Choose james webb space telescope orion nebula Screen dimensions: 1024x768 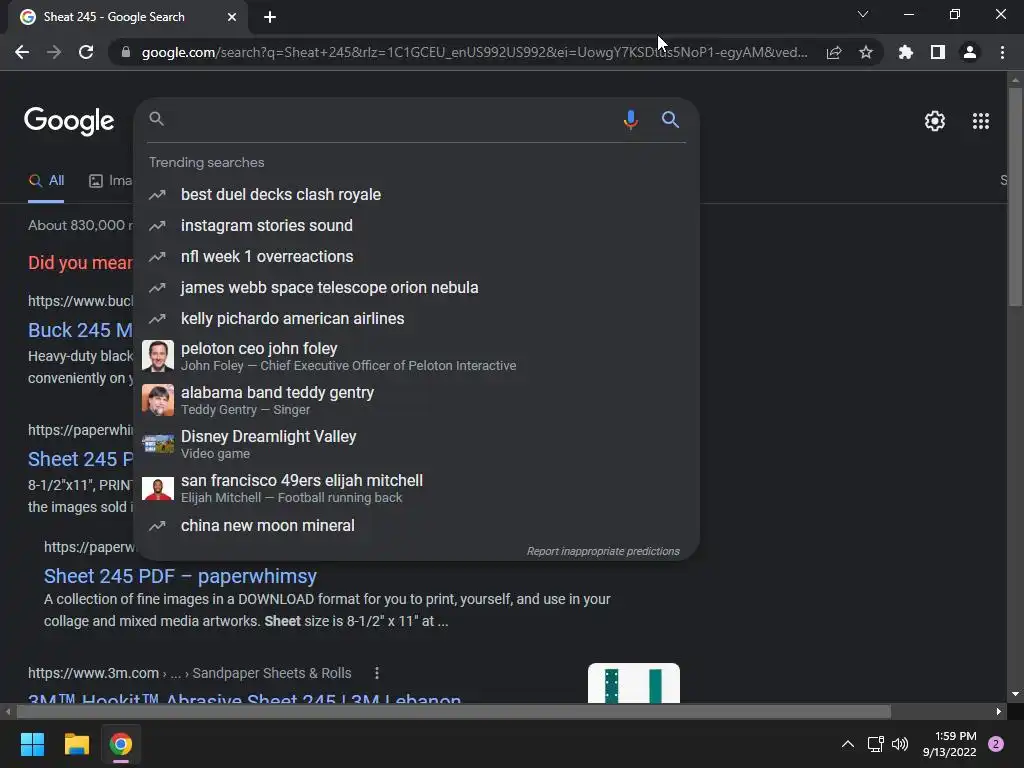[416, 287]
